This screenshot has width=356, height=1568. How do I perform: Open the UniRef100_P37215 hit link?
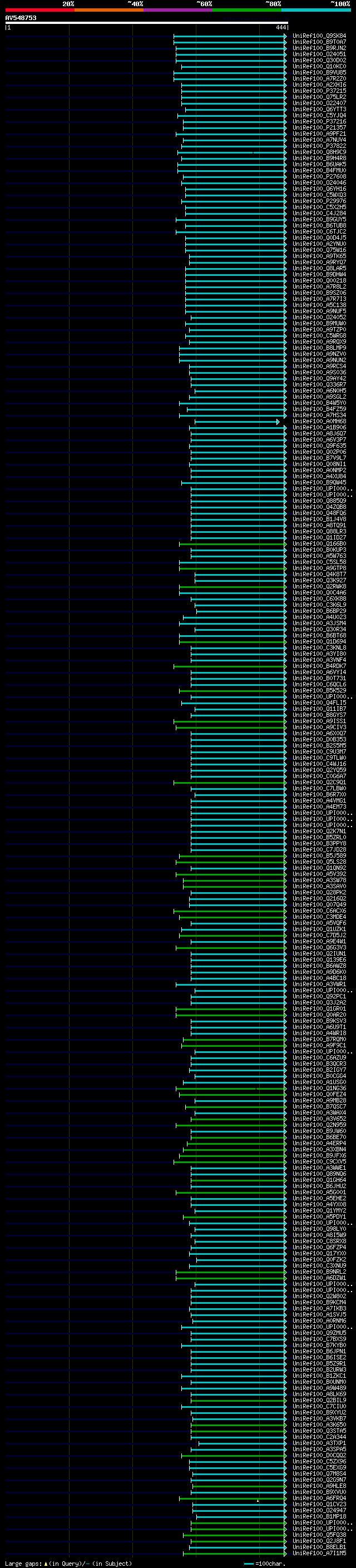tap(319, 91)
